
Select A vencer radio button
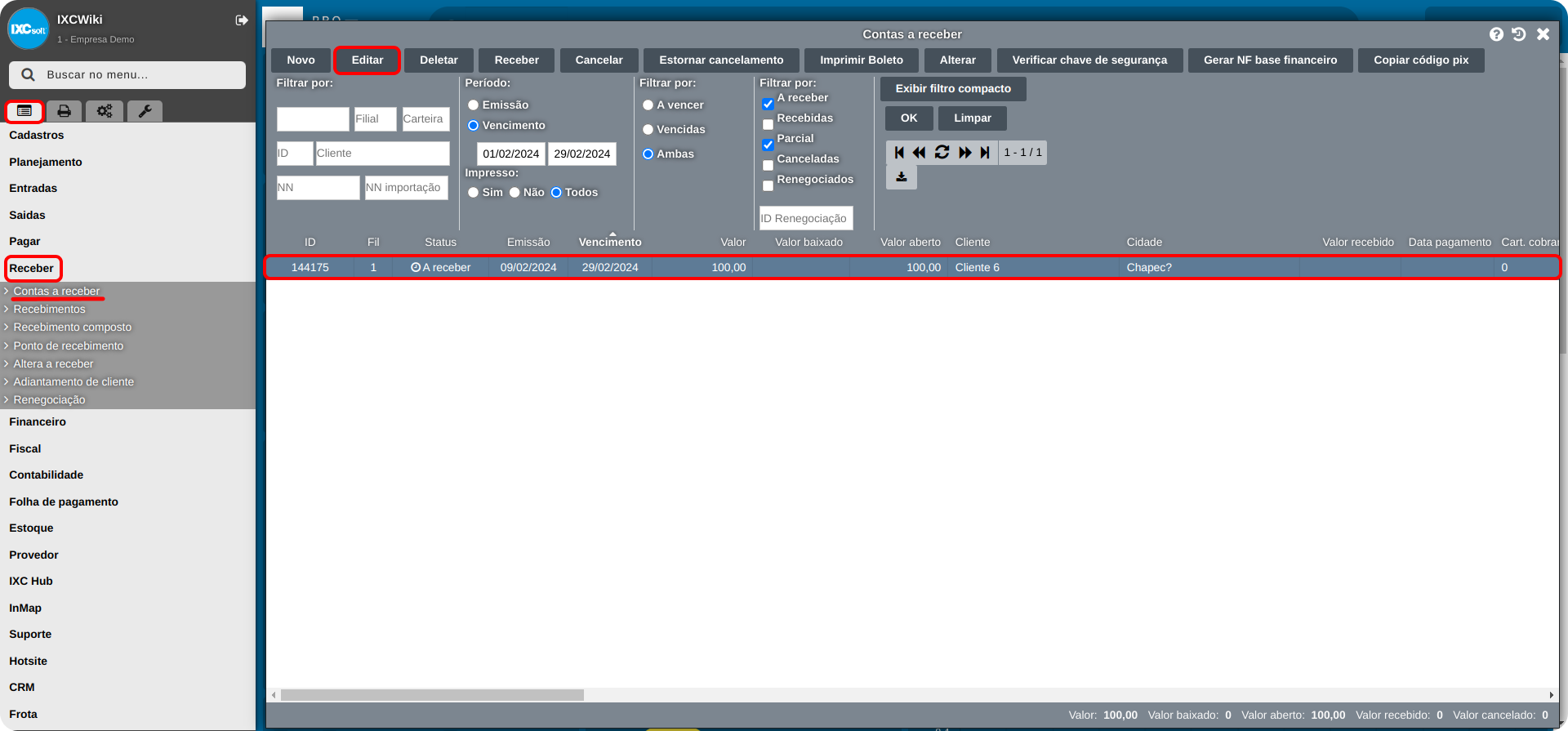click(x=648, y=105)
